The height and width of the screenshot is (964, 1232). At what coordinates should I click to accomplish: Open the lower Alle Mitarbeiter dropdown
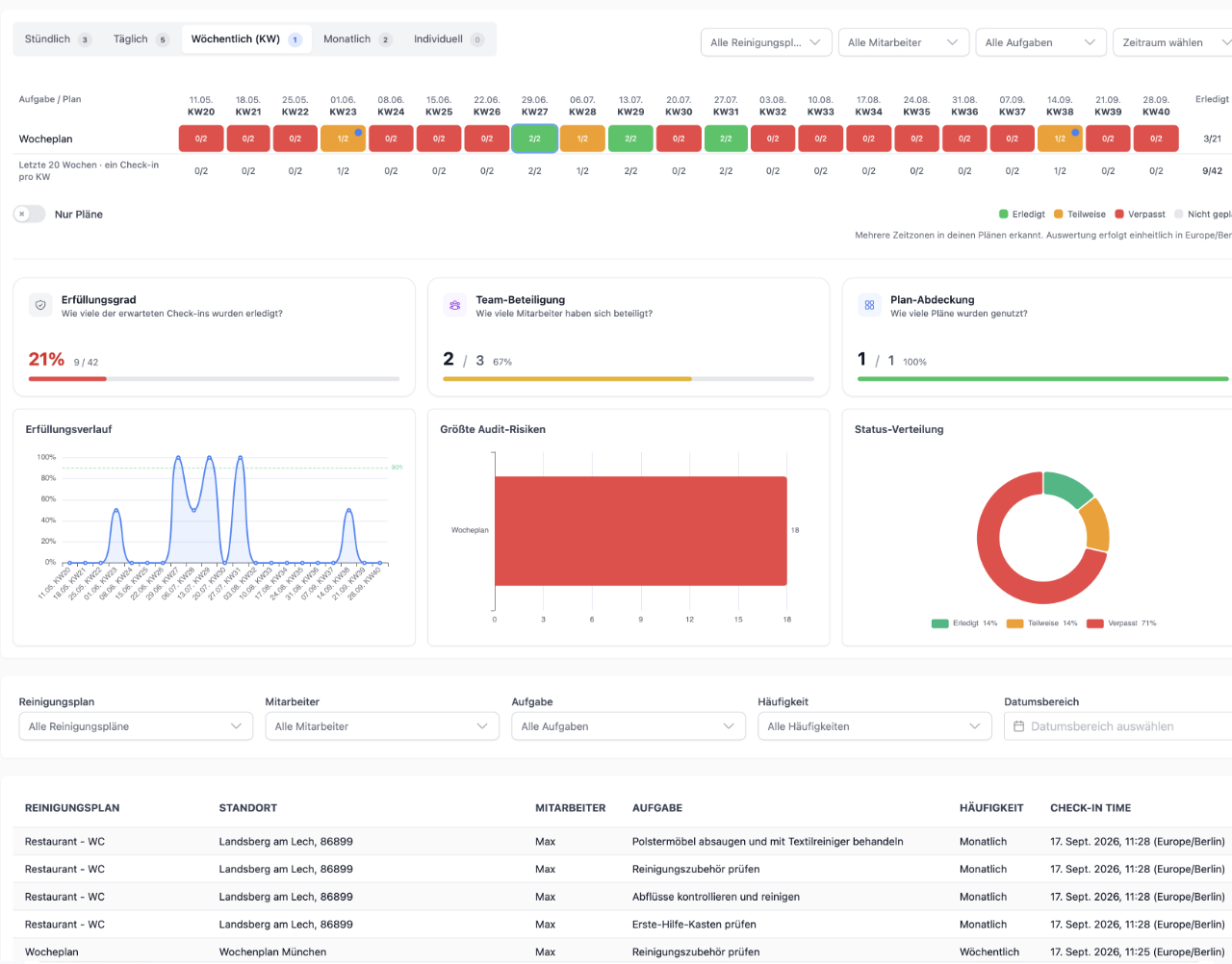382,726
